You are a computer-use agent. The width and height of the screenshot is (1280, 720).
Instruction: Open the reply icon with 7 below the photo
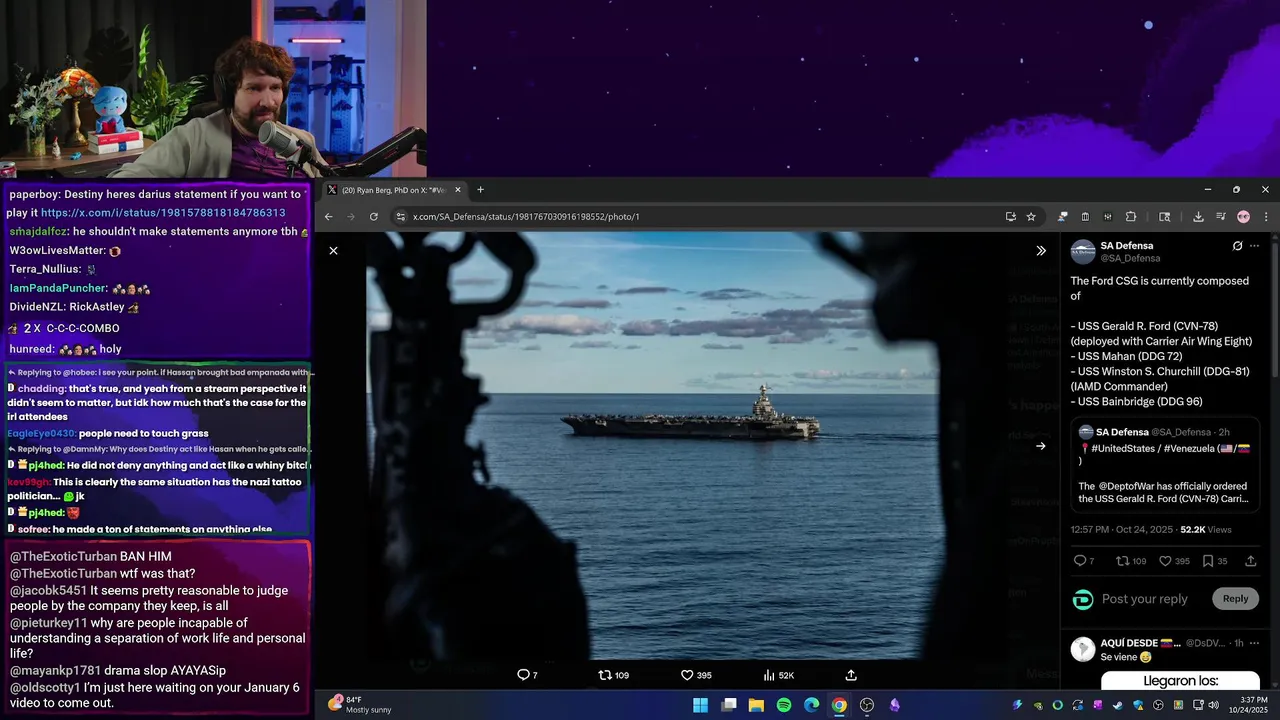click(x=526, y=675)
